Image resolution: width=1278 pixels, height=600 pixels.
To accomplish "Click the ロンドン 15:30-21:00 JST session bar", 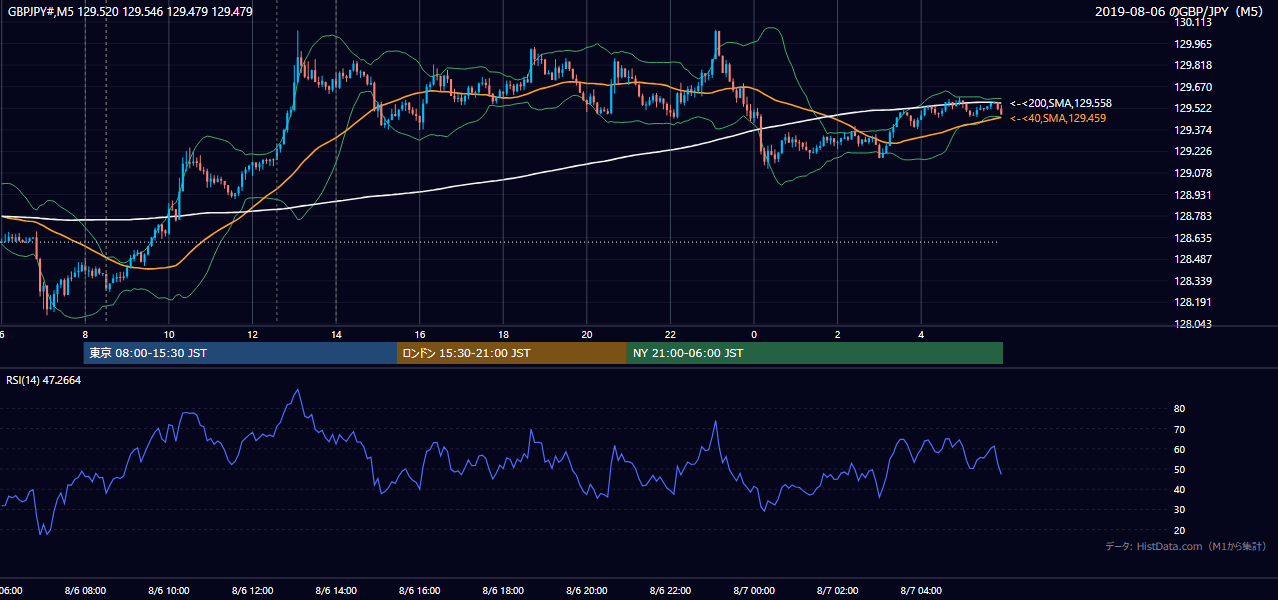I will pyautogui.click(x=512, y=353).
